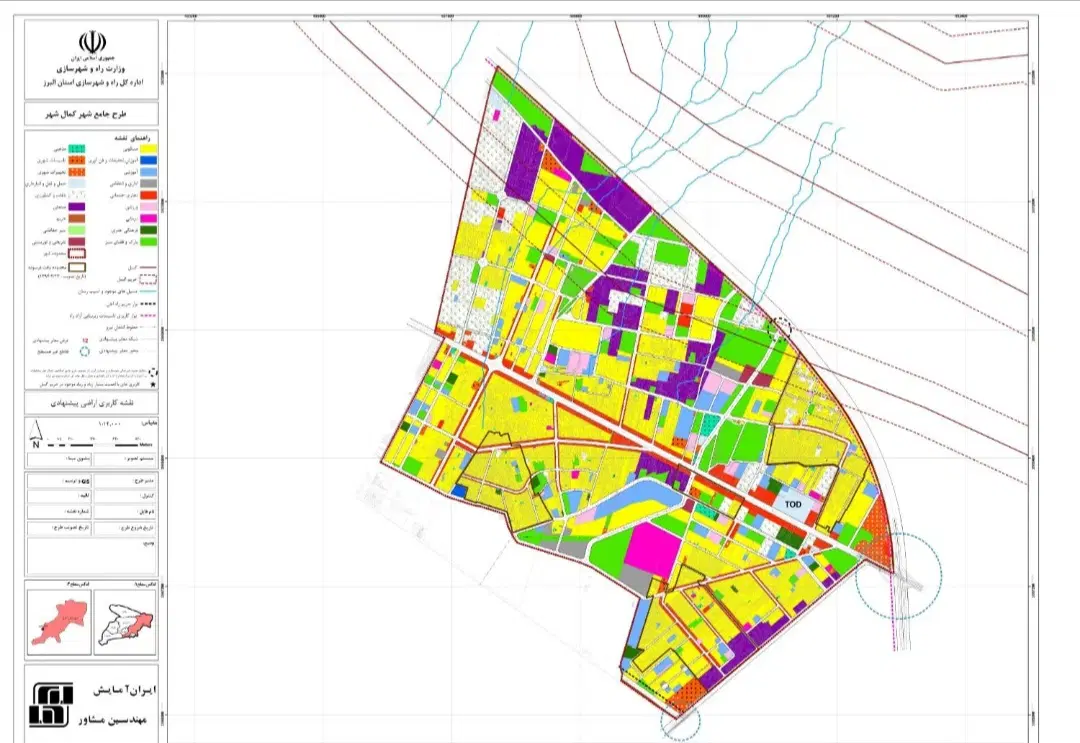Select the bright green park legend swatch
This screenshot has height=743, width=1080.
tap(148, 242)
